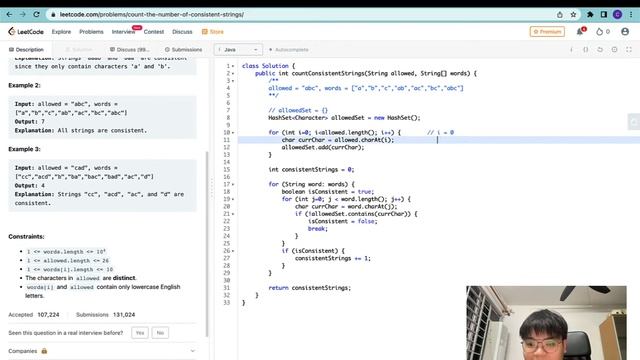The height and width of the screenshot is (360, 640).
Task: Click the streak fire counter icon
Action: tap(600, 31)
